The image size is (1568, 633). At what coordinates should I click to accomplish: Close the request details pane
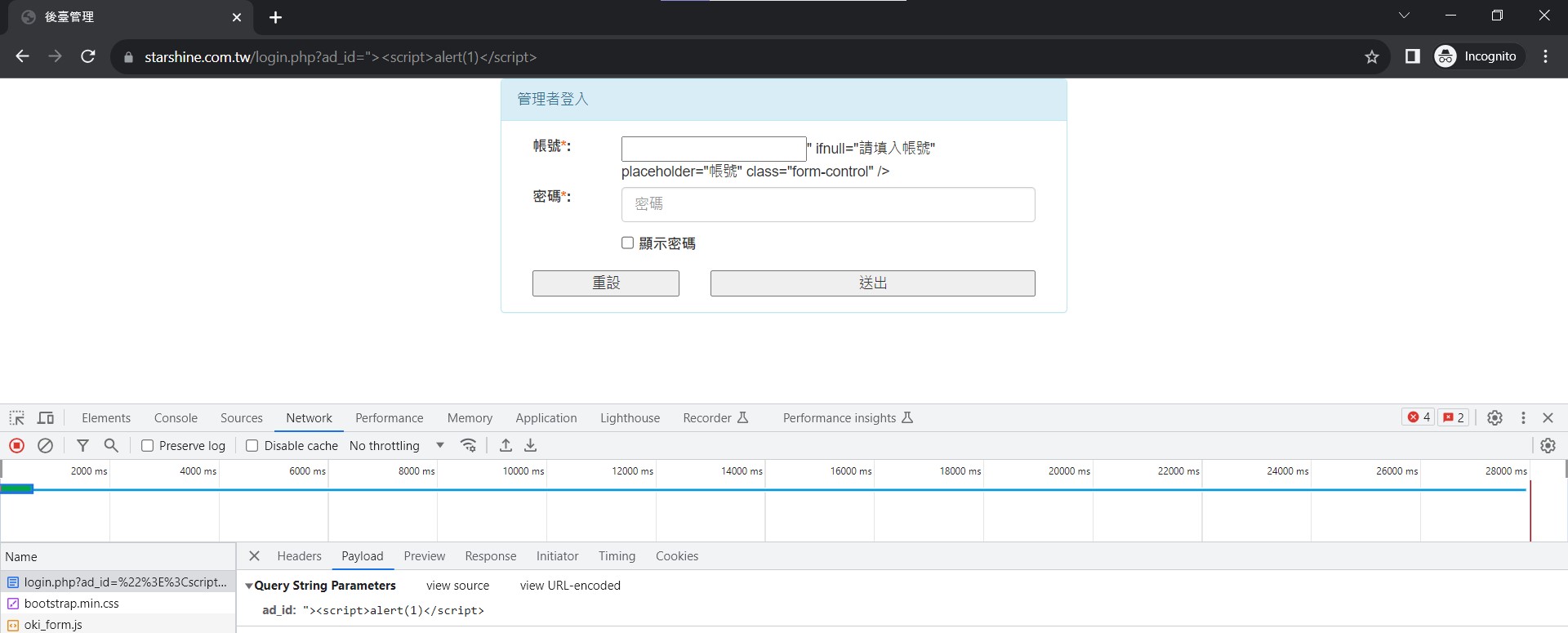[254, 556]
